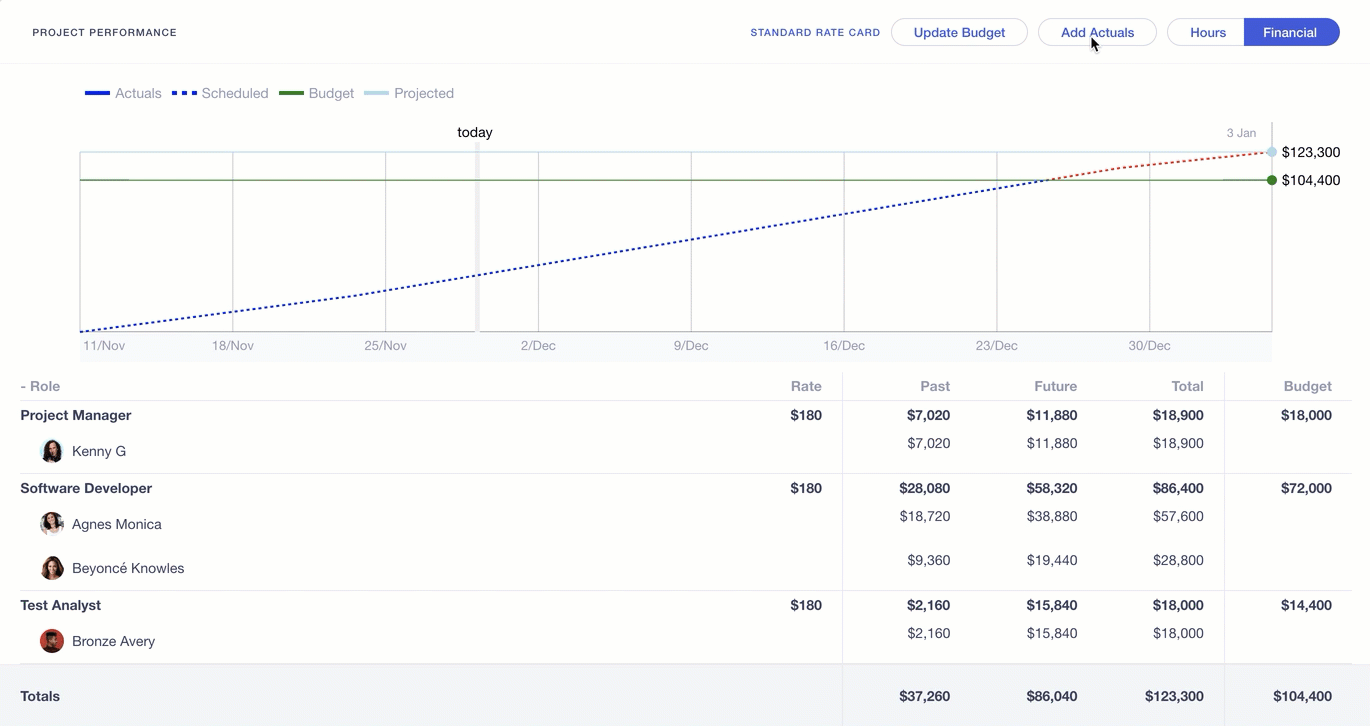Toggle the Projected legend series
Screen dimensions: 1370x726
pyautogui.click(x=409, y=93)
